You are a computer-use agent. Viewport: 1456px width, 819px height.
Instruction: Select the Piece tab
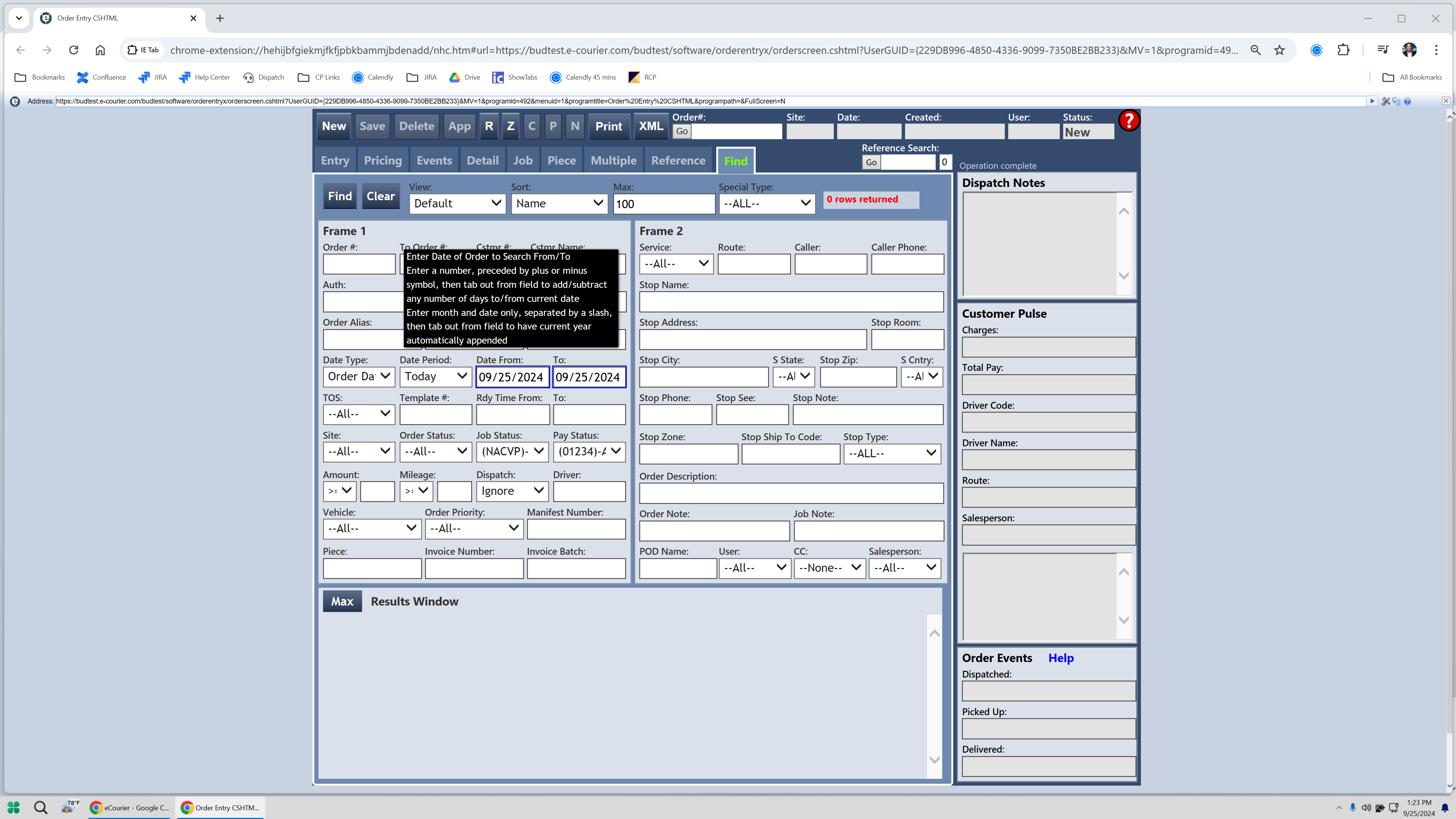(x=561, y=160)
